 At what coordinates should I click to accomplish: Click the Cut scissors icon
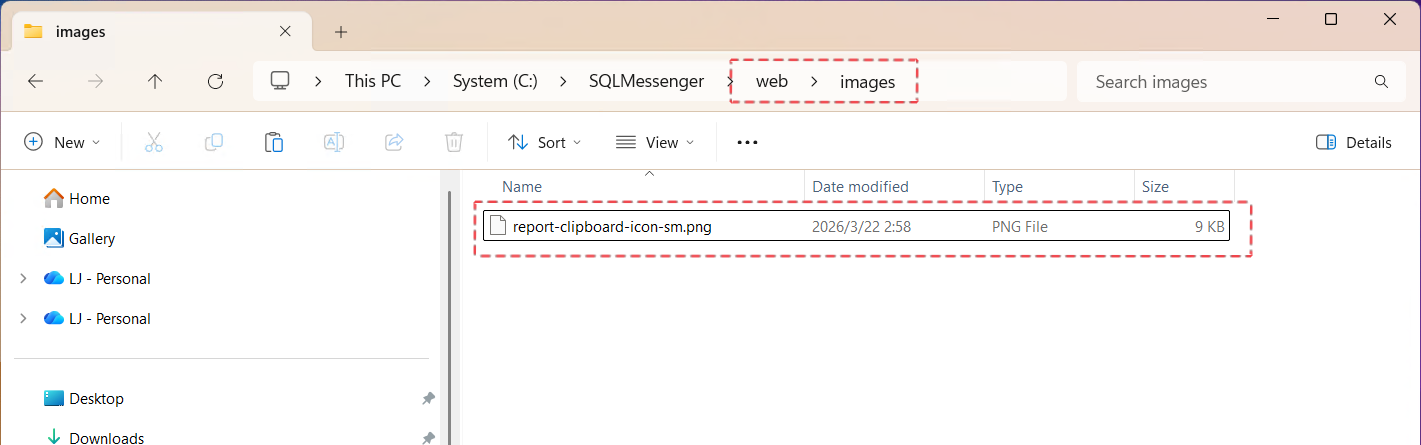pos(153,142)
